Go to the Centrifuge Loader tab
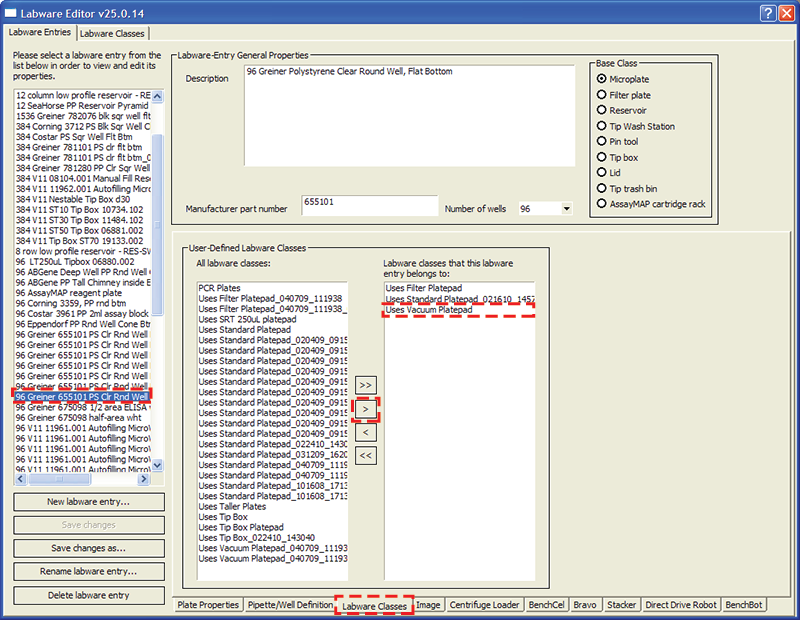 click(x=484, y=605)
